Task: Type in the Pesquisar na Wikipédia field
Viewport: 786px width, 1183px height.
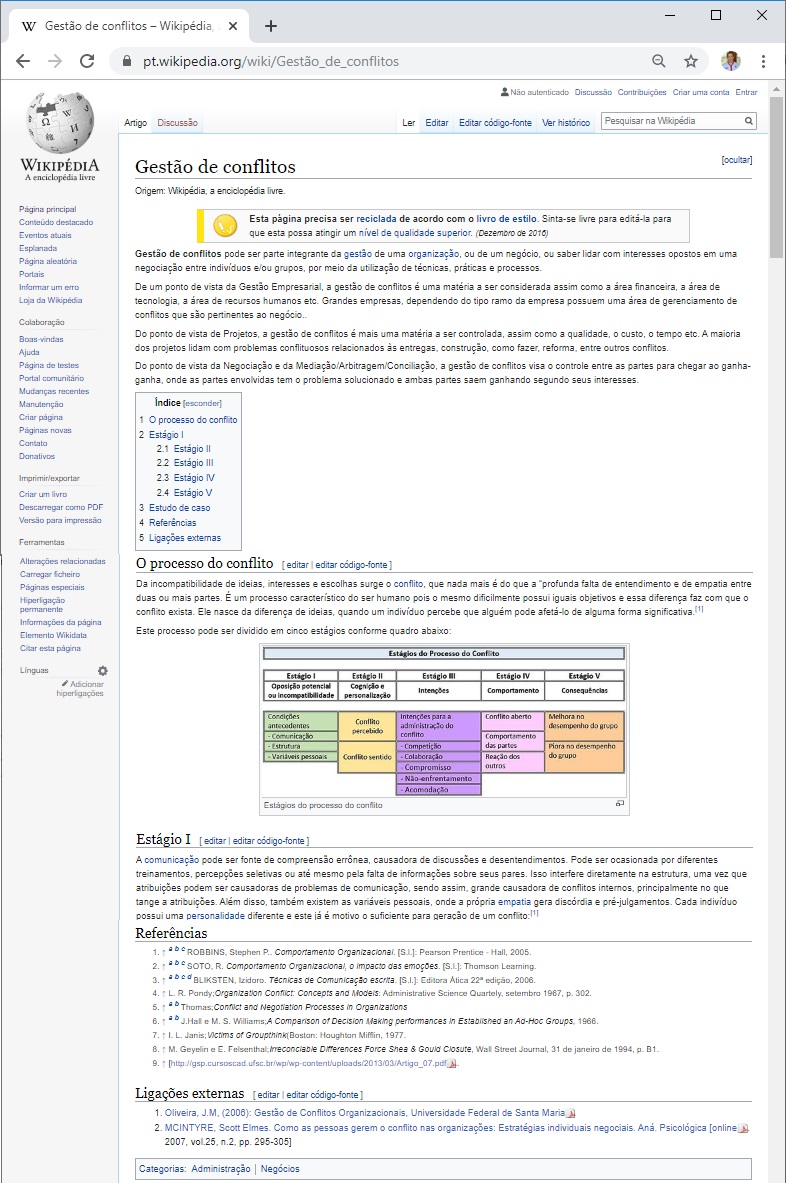Action: 669,121
